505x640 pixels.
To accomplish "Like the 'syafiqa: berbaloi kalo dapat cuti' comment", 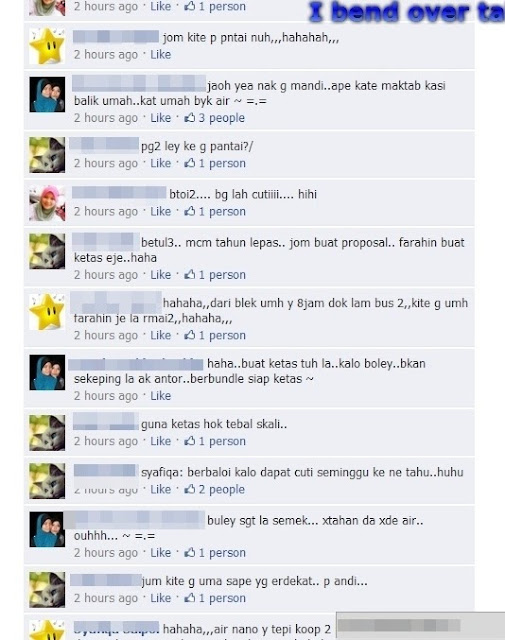I will 160,489.
